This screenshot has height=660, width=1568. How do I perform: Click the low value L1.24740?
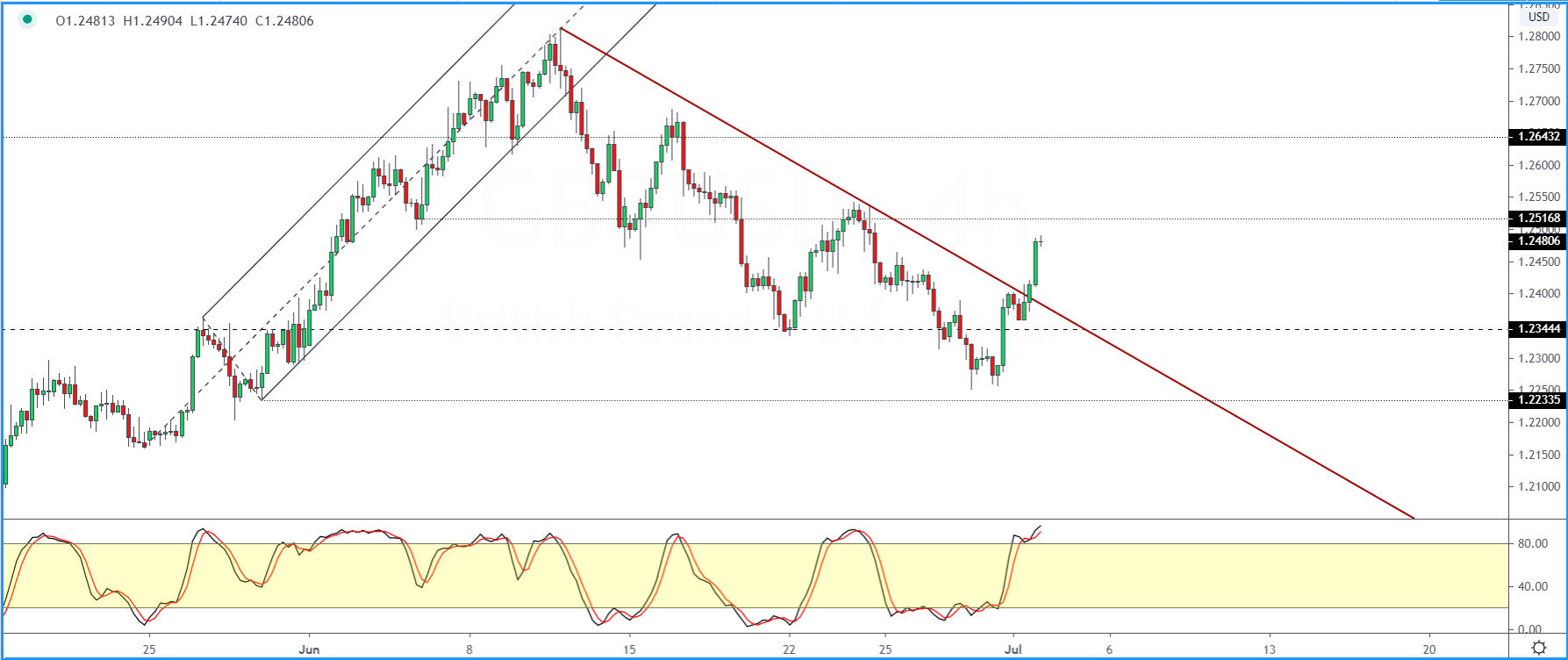(x=218, y=20)
